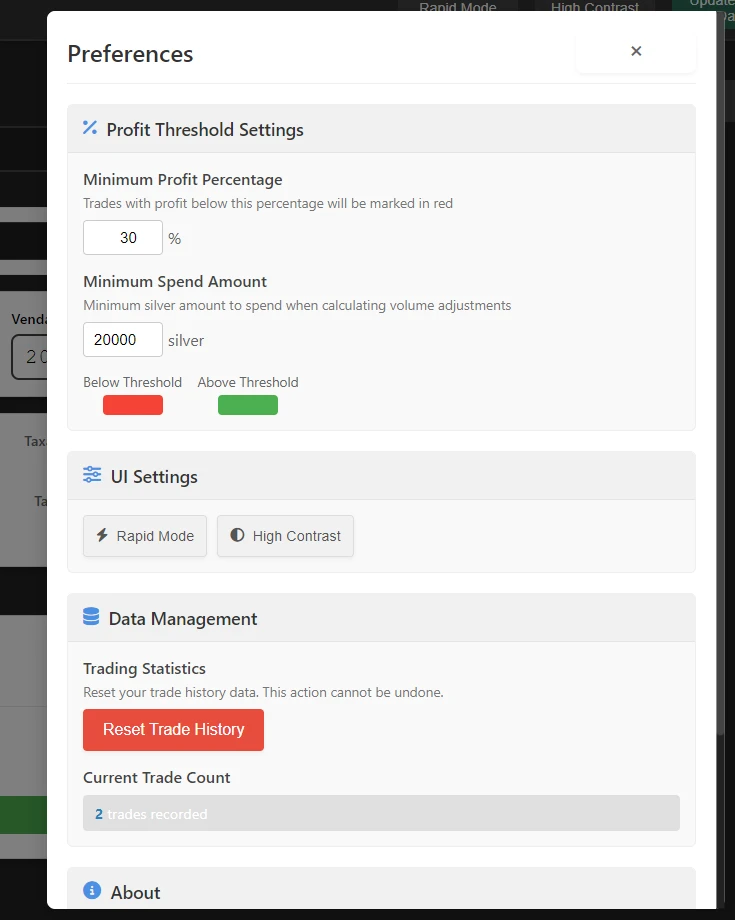
Task: Focus the Minimum Spend Amount silver field
Action: point(123,340)
